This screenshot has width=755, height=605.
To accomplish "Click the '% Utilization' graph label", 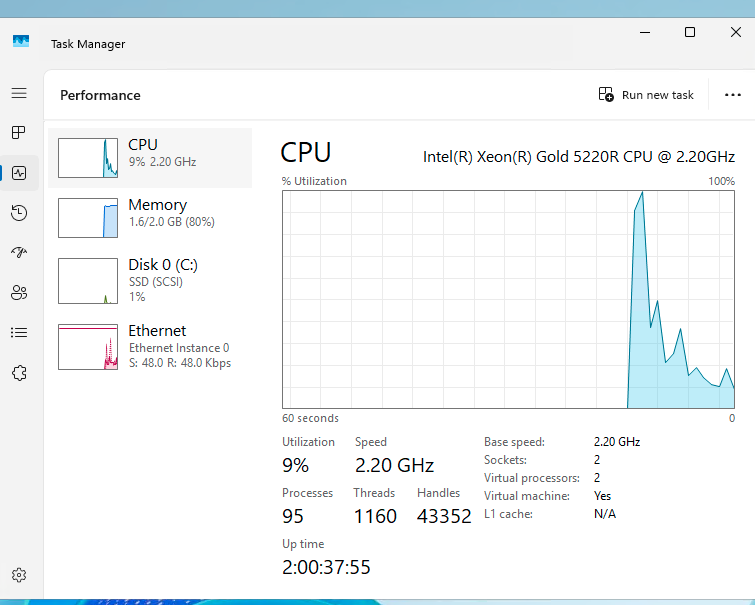I will click(x=314, y=181).
